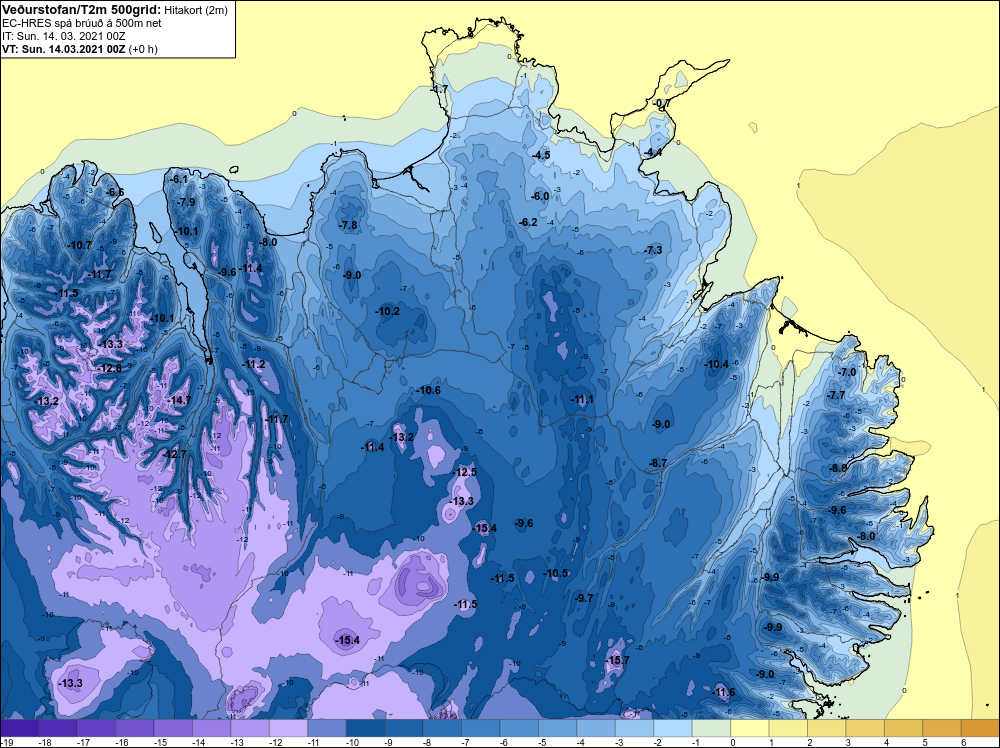Click the -14.7 temperature label

click(179, 400)
